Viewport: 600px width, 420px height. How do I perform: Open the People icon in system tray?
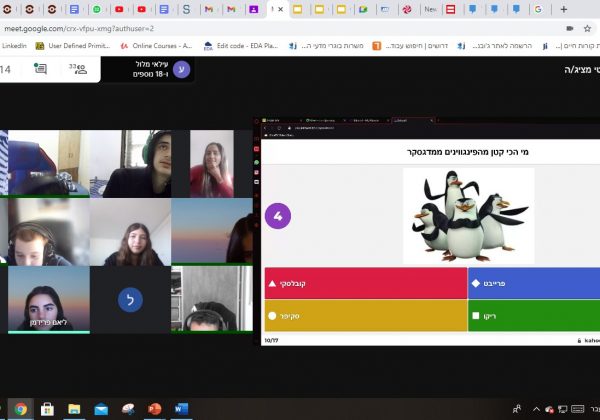point(517,409)
